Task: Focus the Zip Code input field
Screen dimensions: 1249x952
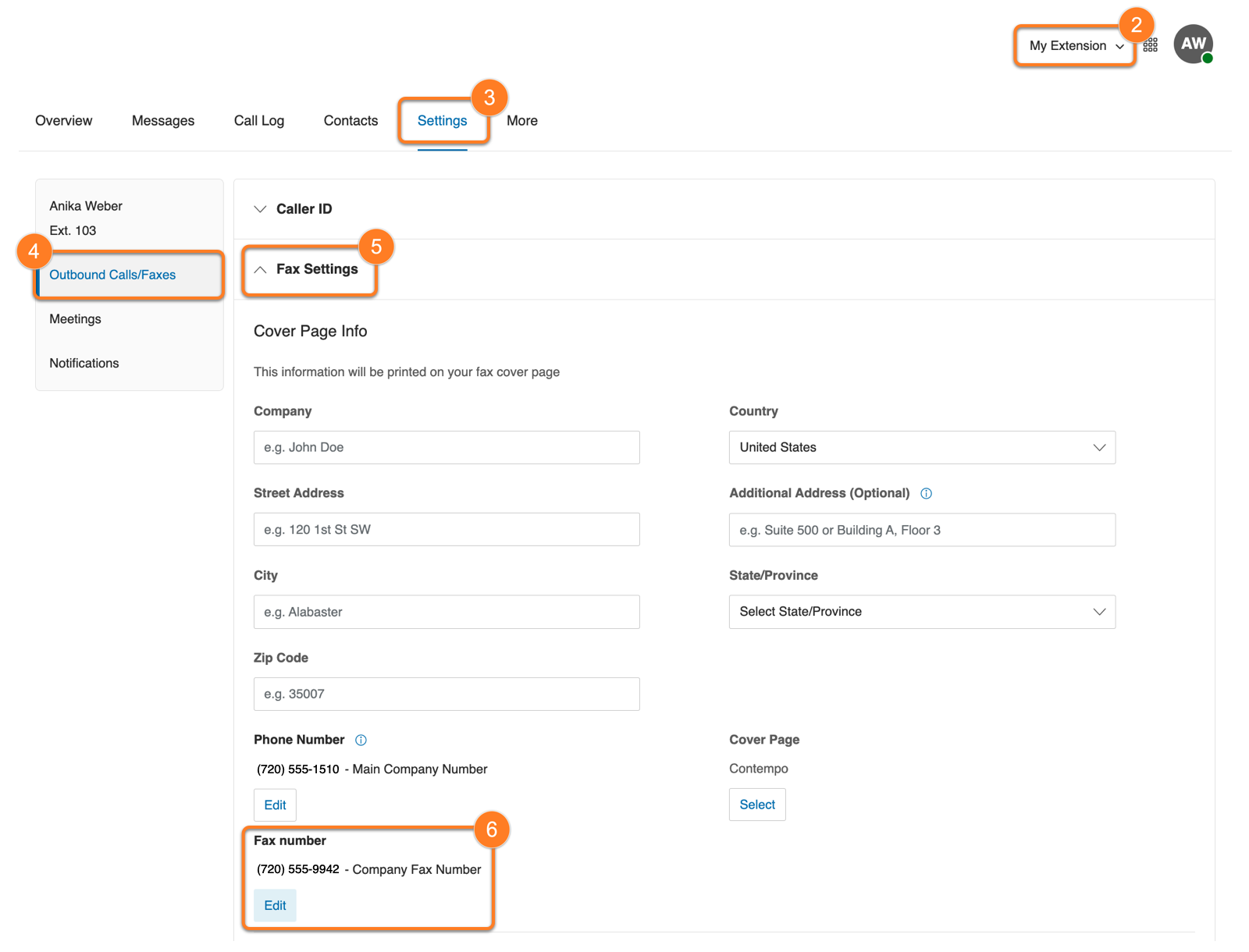Action: (446, 694)
